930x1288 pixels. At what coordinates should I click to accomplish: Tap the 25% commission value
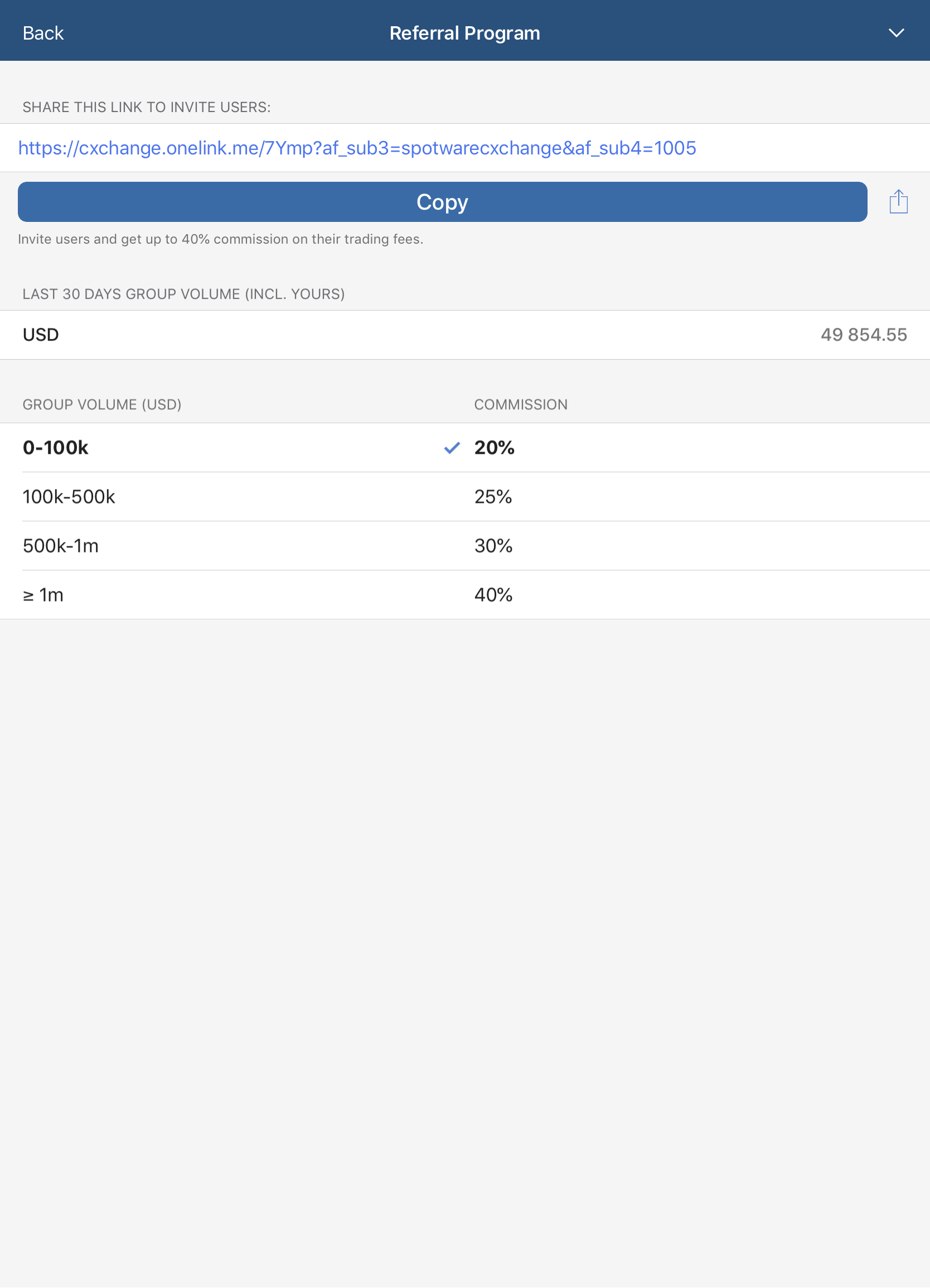(x=493, y=497)
